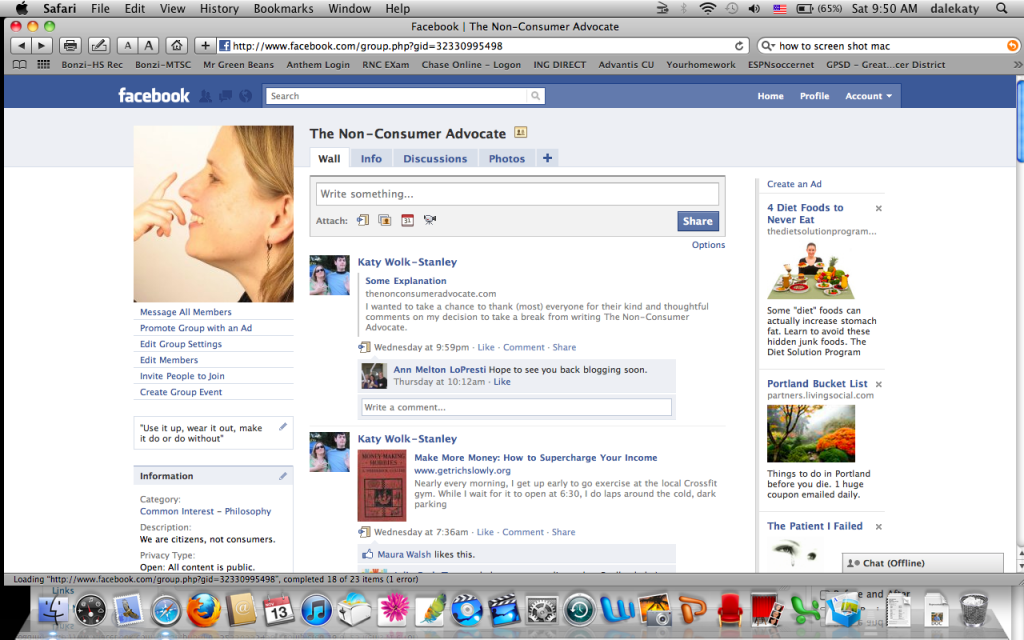The width and height of the screenshot is (1024, 640).
Task: Open Spotlight search in menu bar
Action: click(1001, 8)
